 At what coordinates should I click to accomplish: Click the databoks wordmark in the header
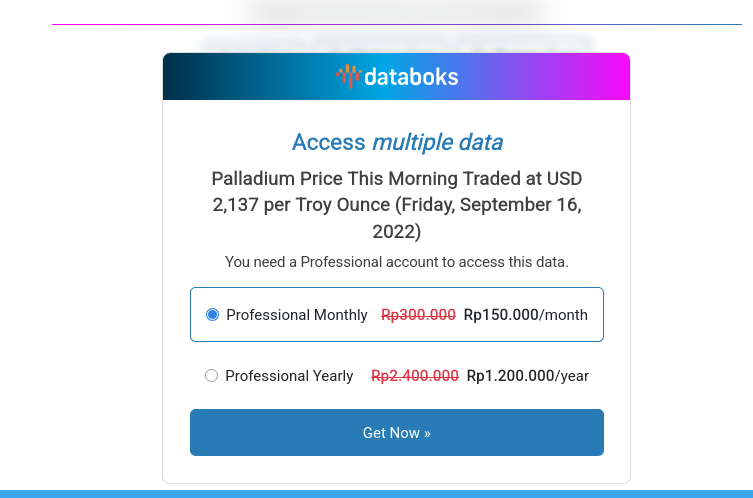point(411,76)
